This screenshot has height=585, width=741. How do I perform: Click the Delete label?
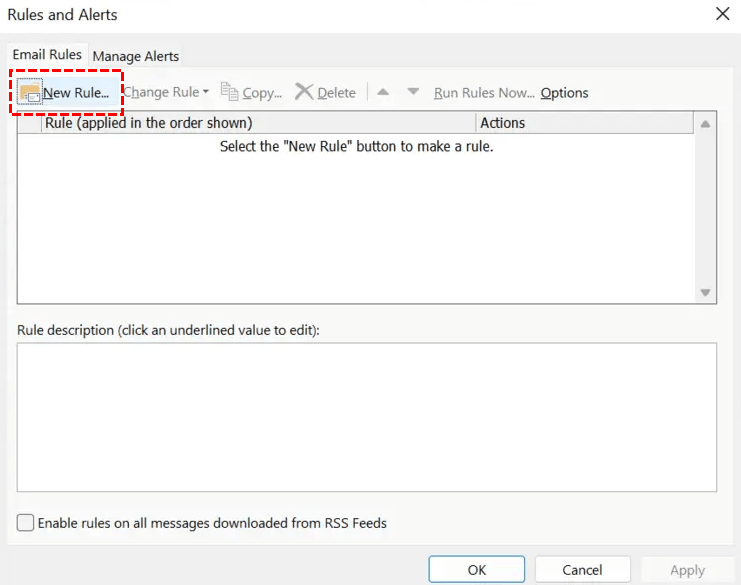pos(336,93)
